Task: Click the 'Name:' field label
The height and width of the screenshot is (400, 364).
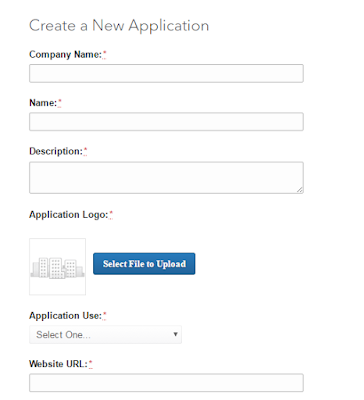Action: coord(43,103)
